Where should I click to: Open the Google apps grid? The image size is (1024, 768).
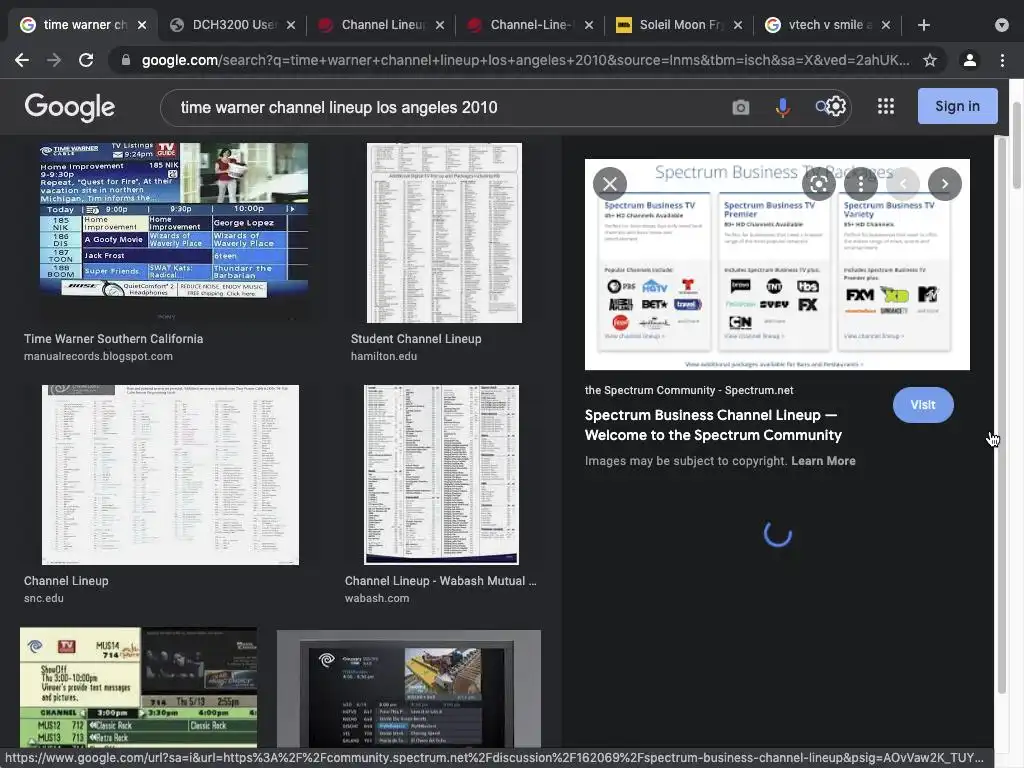click(x=886, y=106)
